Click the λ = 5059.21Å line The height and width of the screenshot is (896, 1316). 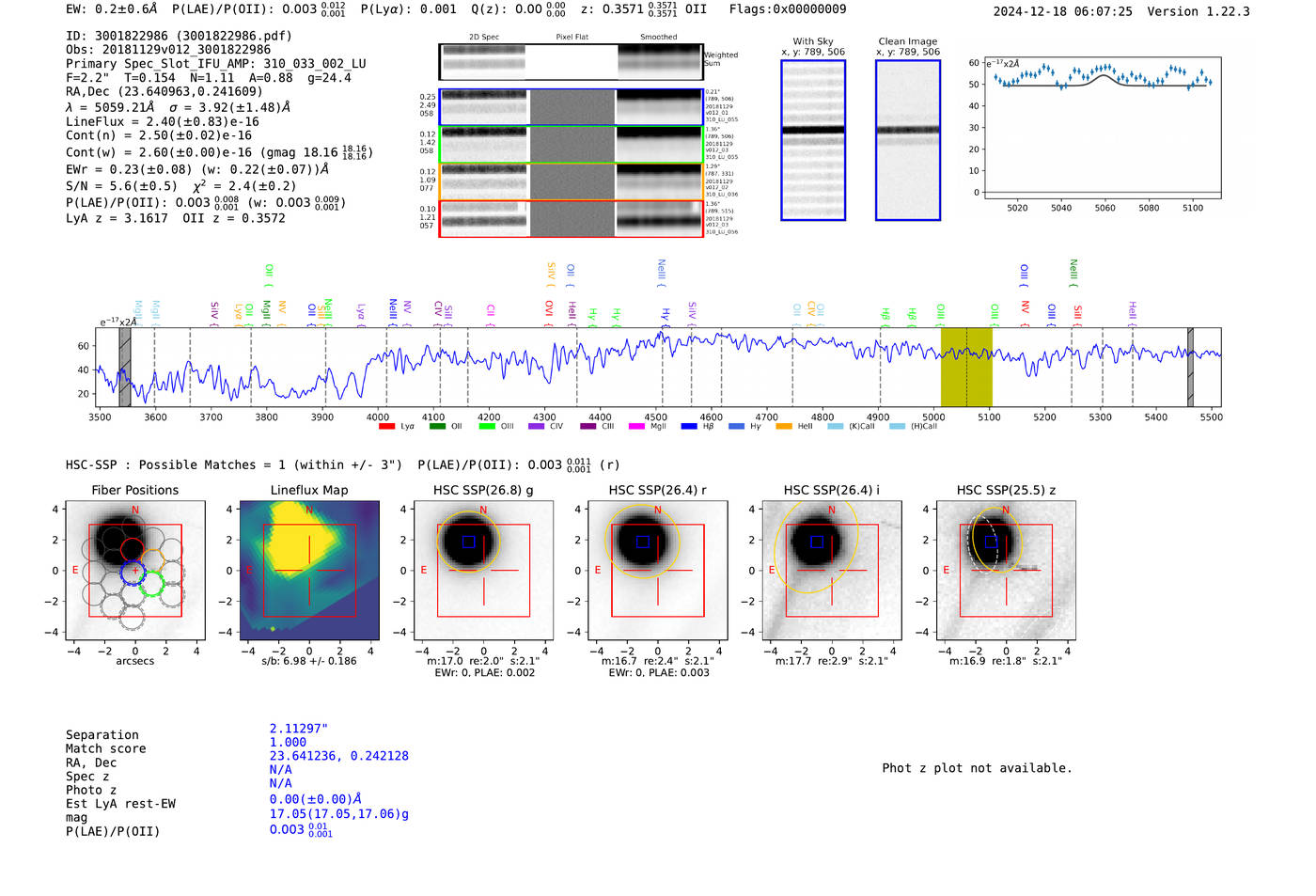(178, 107)
